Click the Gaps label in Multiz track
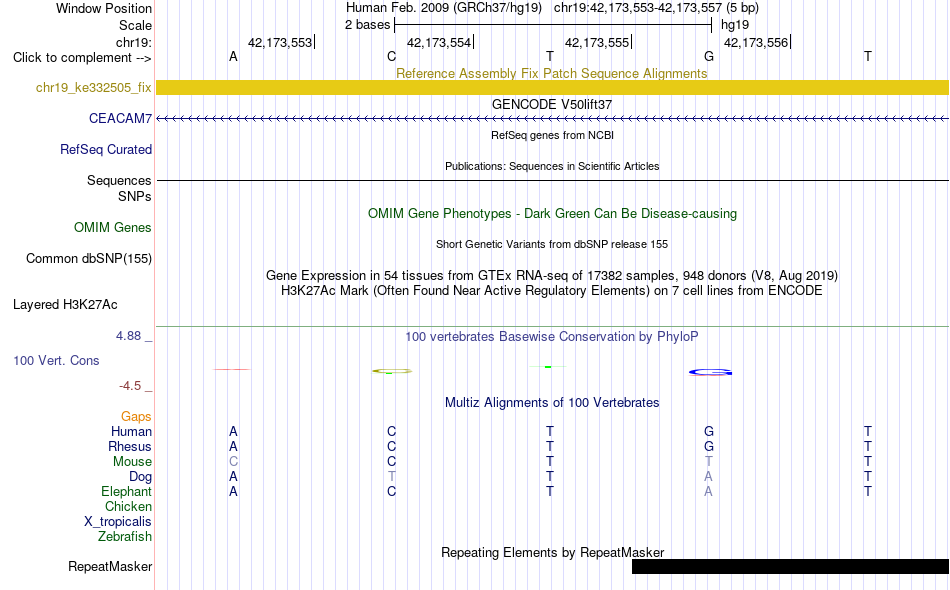The width and height of the screenshot is (950, 590). pyautogui.click(x=136, y=417)
